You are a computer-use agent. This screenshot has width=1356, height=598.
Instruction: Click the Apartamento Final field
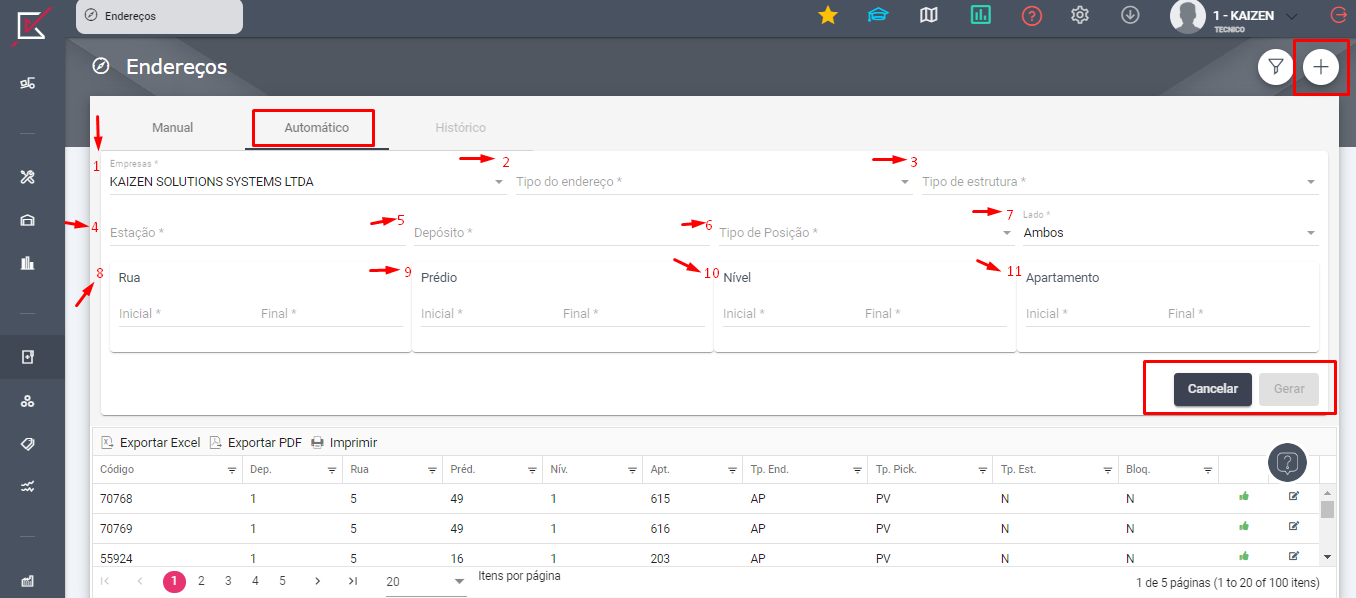point(1238,314)
